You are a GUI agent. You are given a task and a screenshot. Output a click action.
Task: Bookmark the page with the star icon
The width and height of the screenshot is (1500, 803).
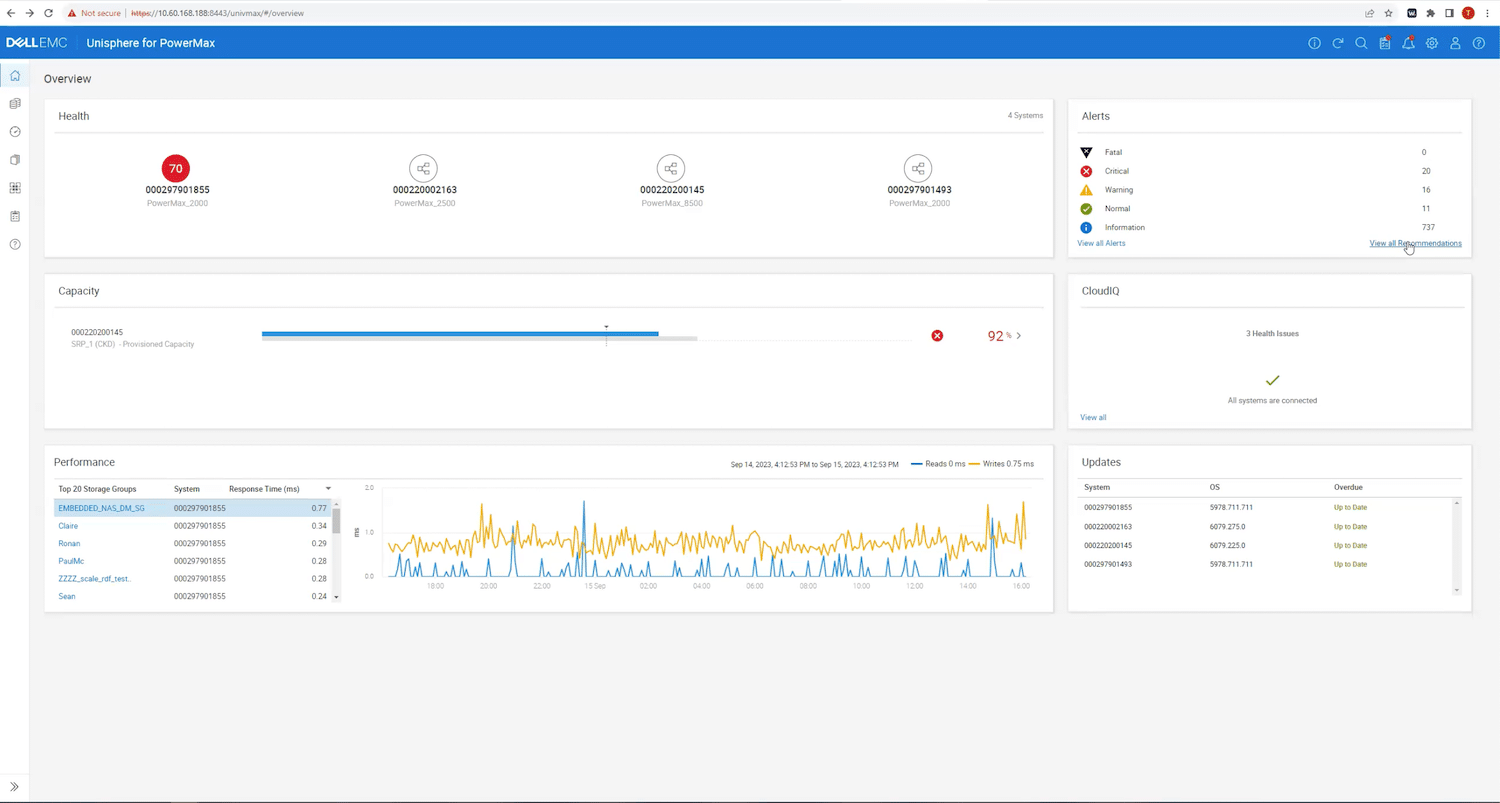click(1388, 13)
